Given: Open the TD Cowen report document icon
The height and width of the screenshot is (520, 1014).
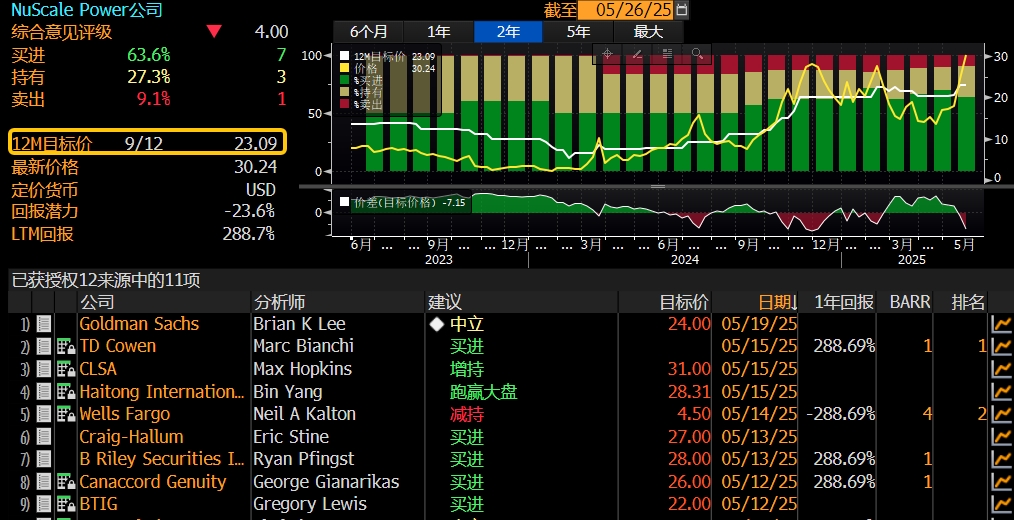Looking at the screenshot, I should coord(43,347).
